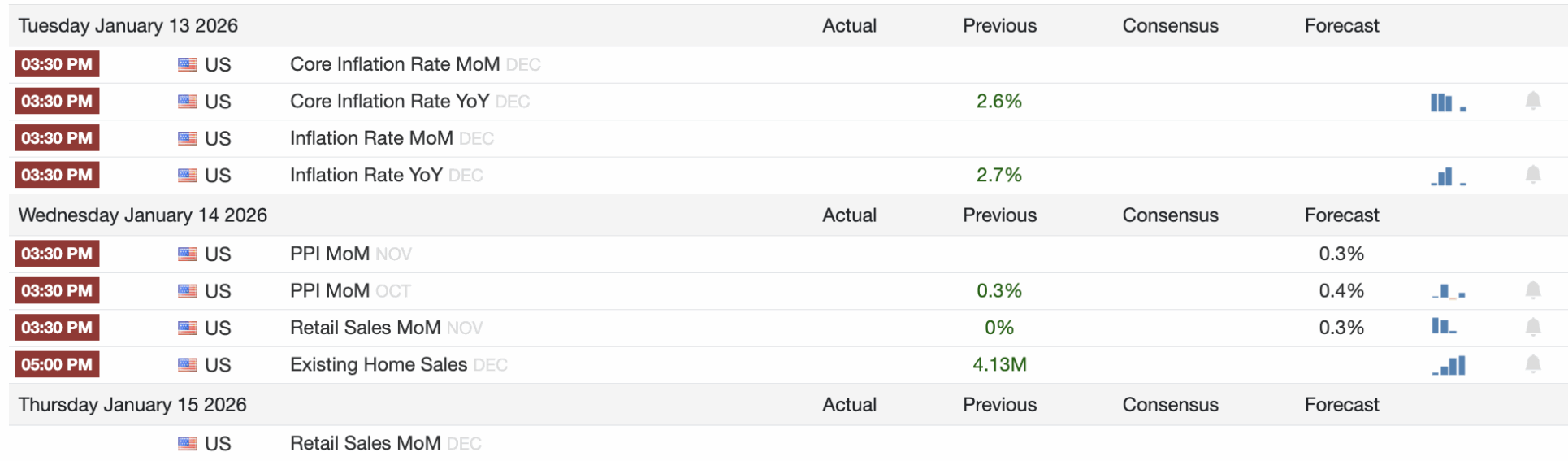This screenshot has width=1568, height=461.
Task: Click US country link for Existing Home Sales
Action: coord(218,365)
